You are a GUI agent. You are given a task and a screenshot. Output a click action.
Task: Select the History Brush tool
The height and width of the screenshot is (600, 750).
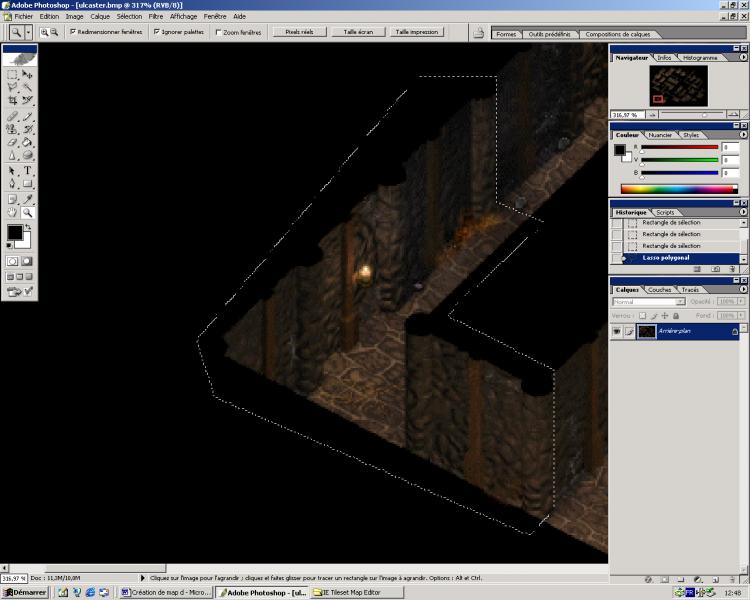tap(27, 129)
